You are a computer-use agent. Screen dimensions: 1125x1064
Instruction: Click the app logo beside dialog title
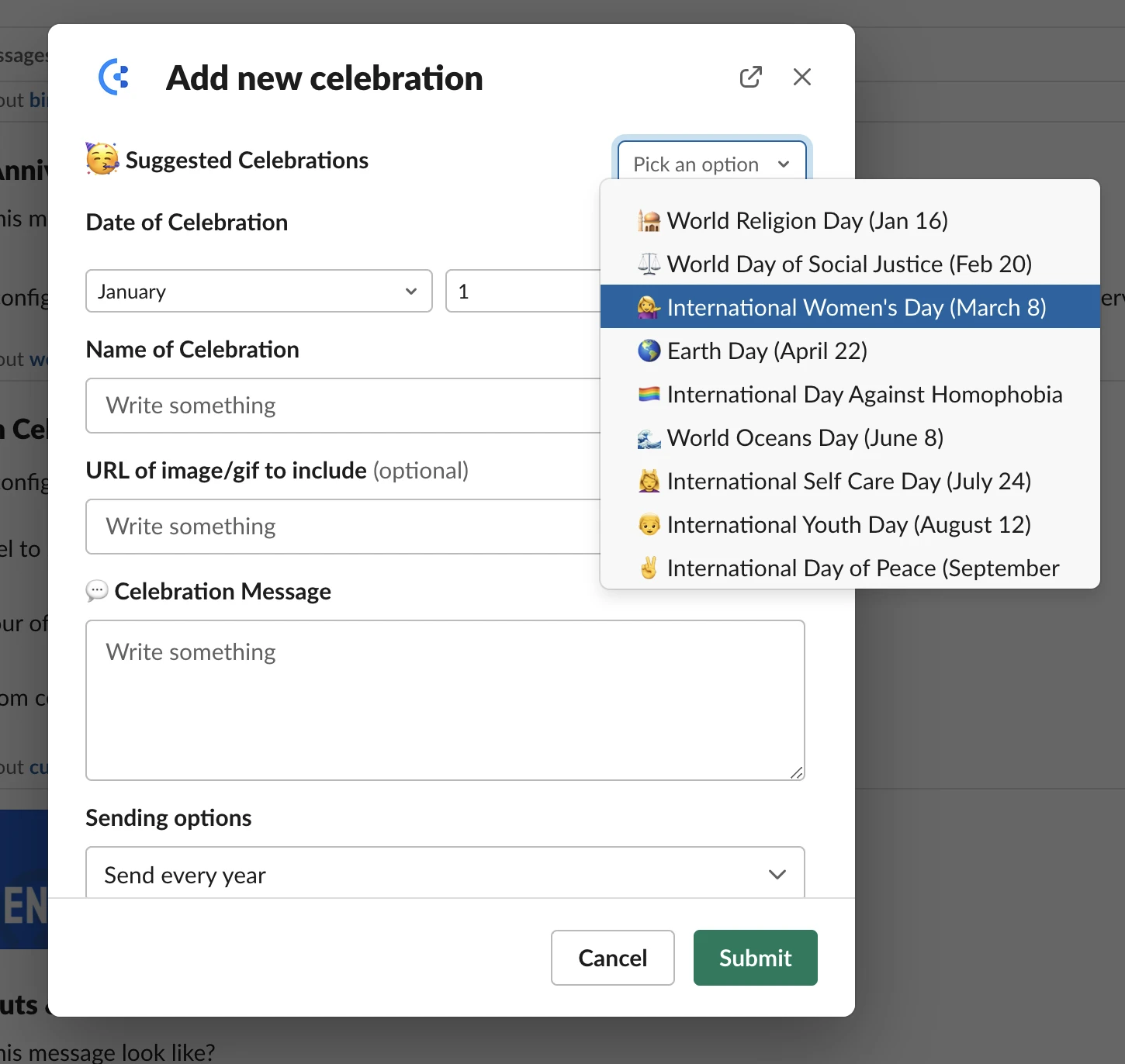(x=114, y=77)
